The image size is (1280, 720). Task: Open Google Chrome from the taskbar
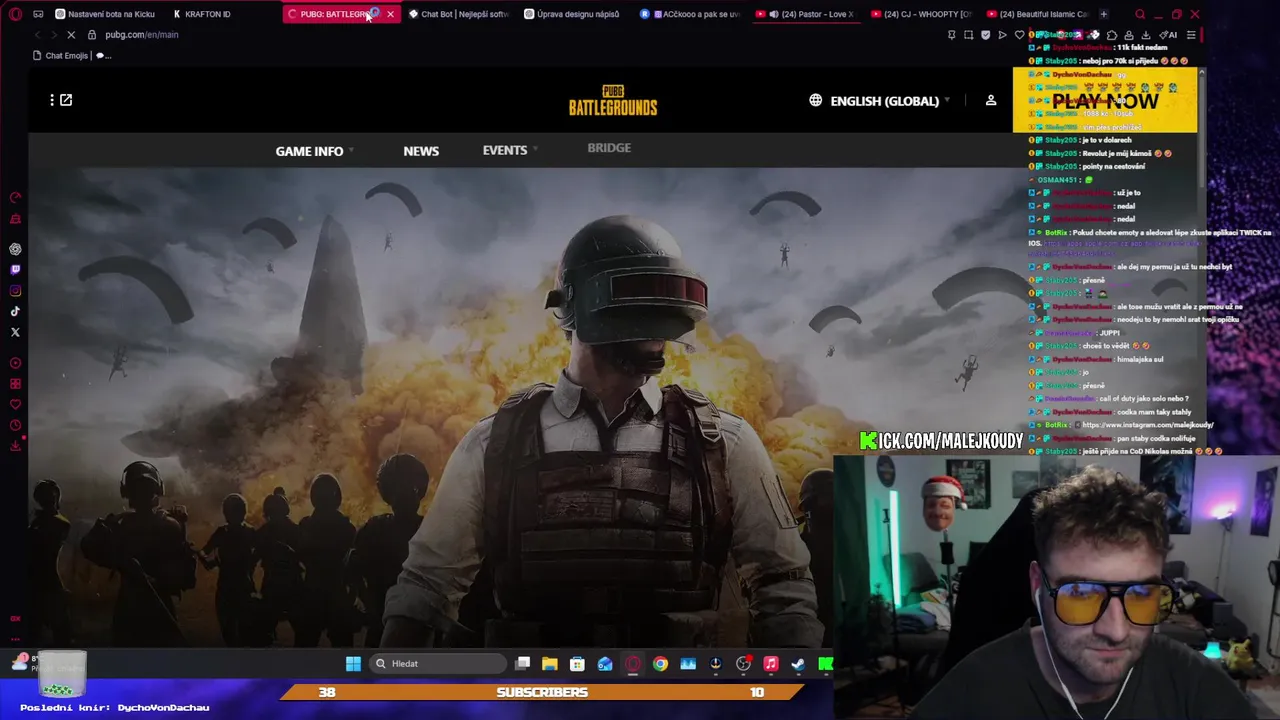(660, 663)
